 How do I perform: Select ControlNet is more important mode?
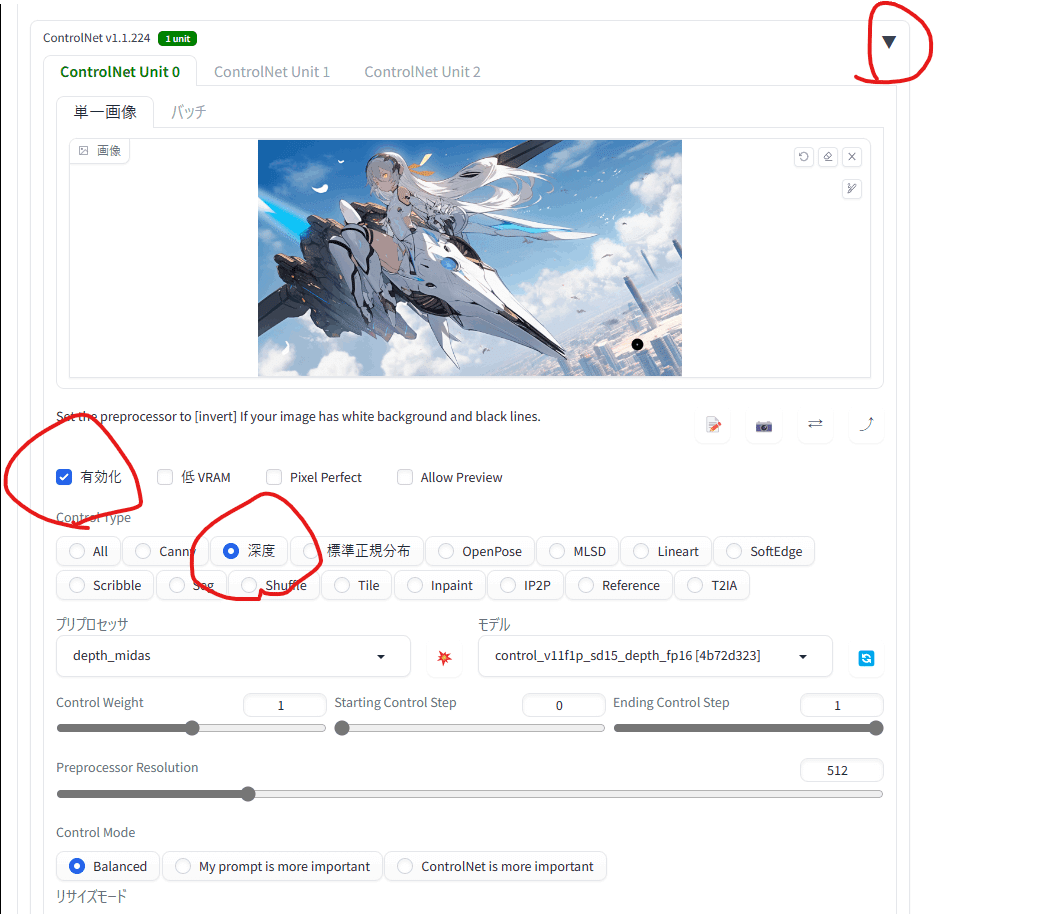496,866
